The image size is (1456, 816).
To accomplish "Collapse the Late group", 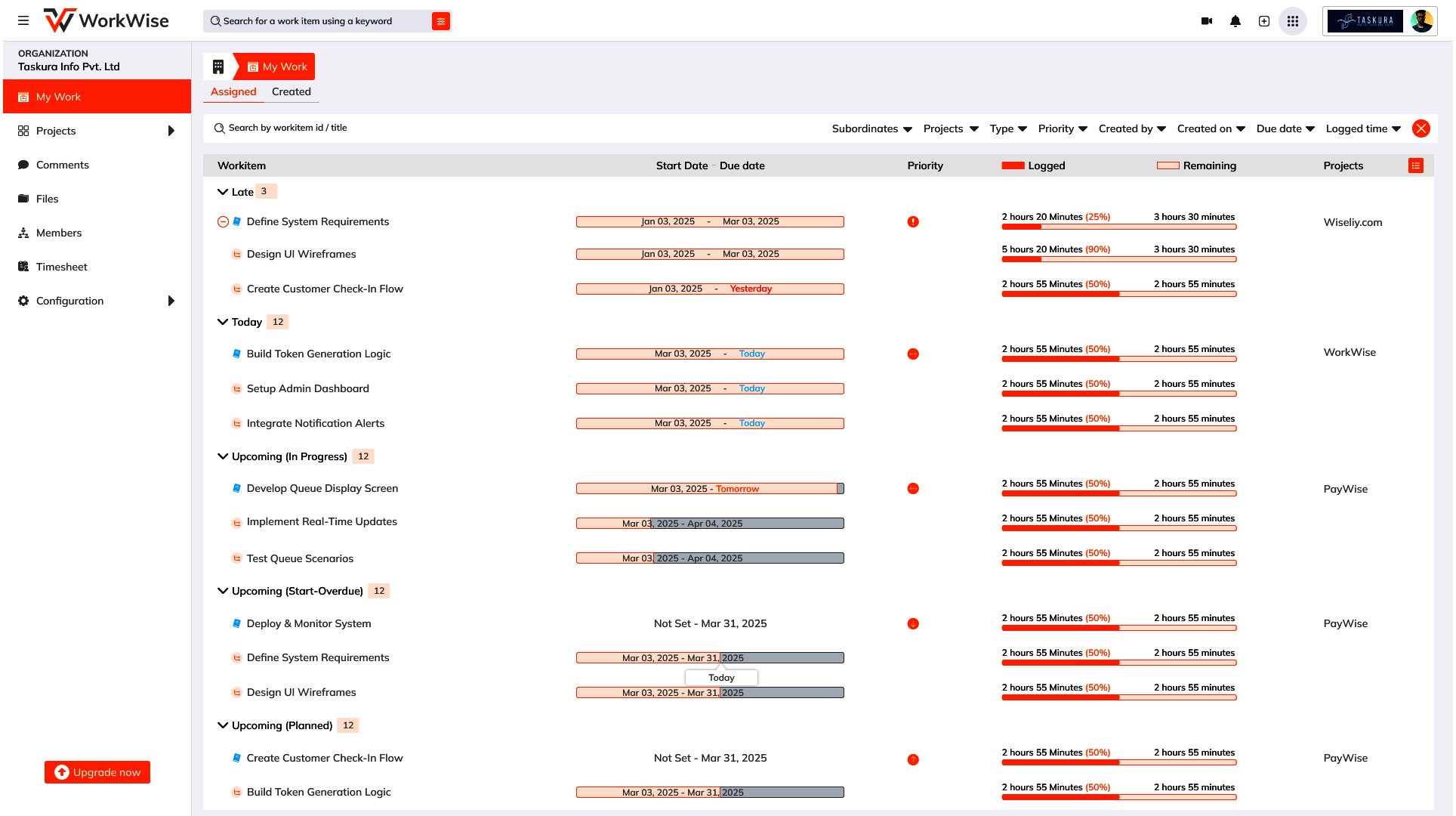I will pos(223,192).
